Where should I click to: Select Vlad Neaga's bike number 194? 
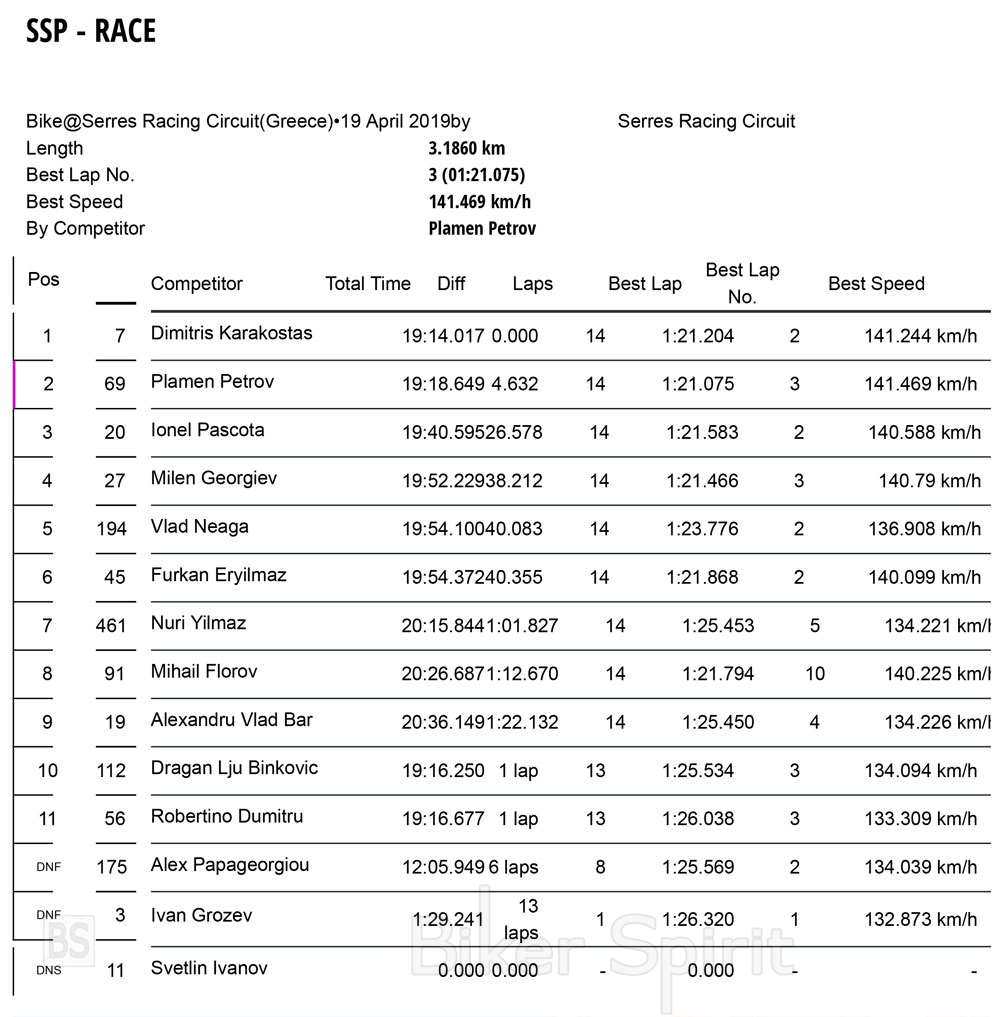[112, 529]
